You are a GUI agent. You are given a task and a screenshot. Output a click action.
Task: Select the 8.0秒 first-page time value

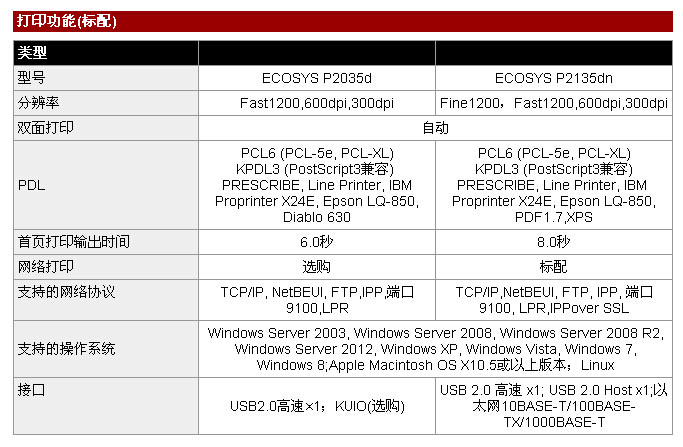[x=553, y=242]
